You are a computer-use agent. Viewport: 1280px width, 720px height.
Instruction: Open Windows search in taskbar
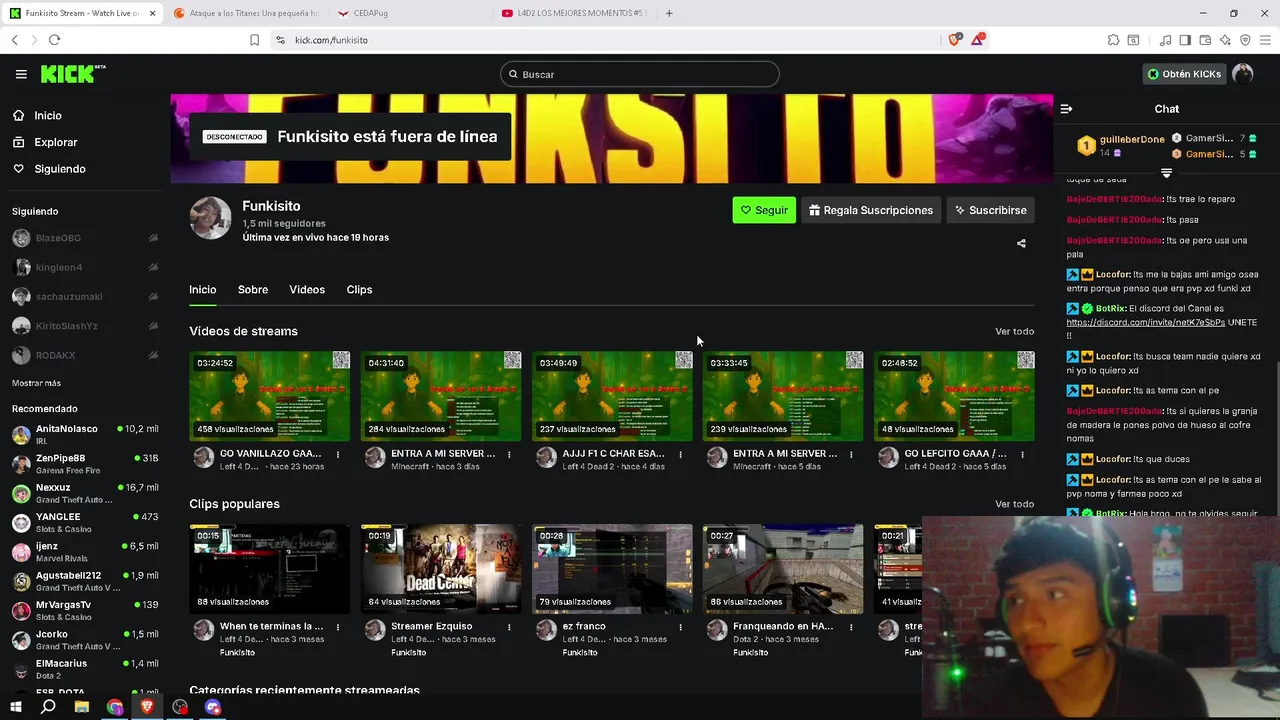coord(48,707)
